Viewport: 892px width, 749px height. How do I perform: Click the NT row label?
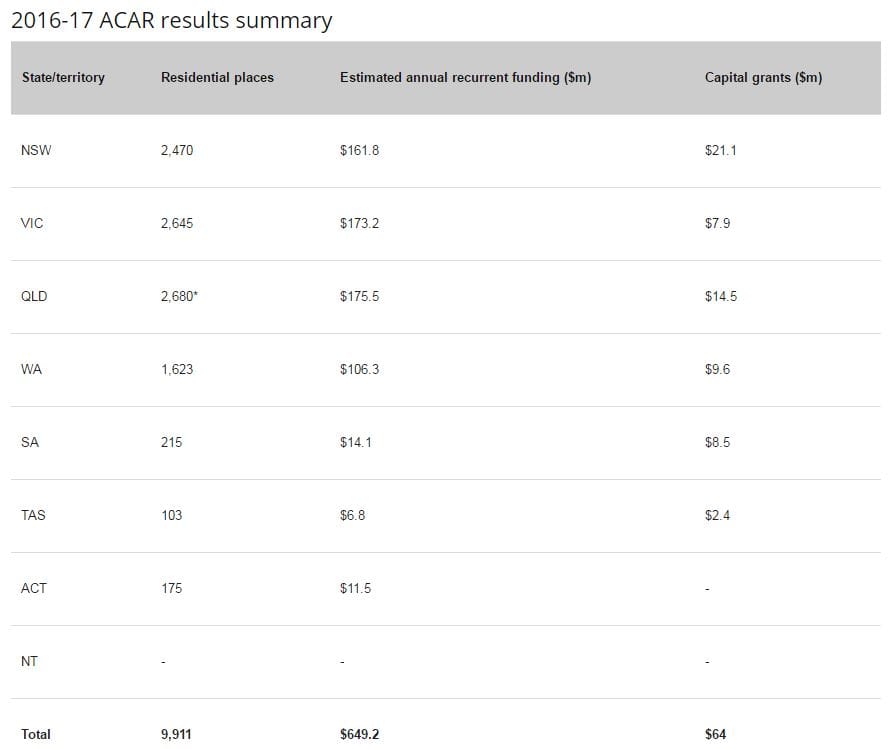coord(29,662)
